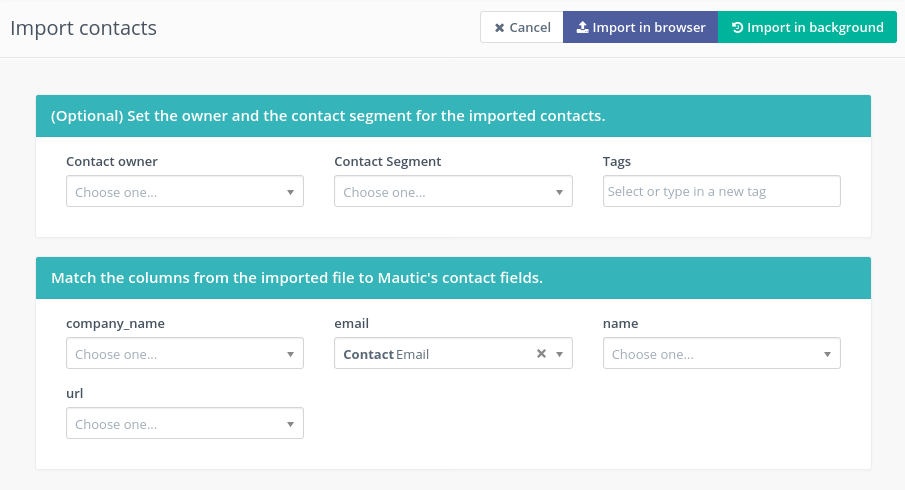Click the Tags input field
Screen dimensions: 905x490
point(721,192)
